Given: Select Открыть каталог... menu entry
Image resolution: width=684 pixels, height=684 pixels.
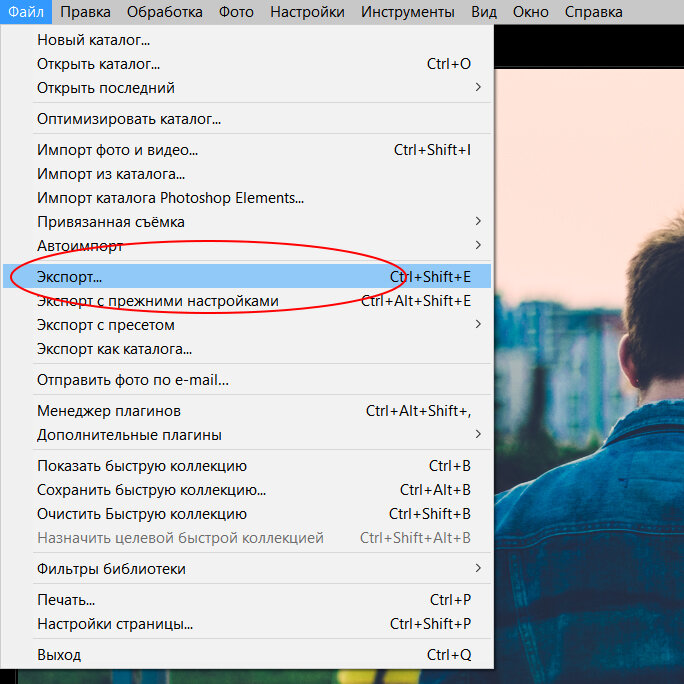Looking at the screenshot, I should 247,64.
